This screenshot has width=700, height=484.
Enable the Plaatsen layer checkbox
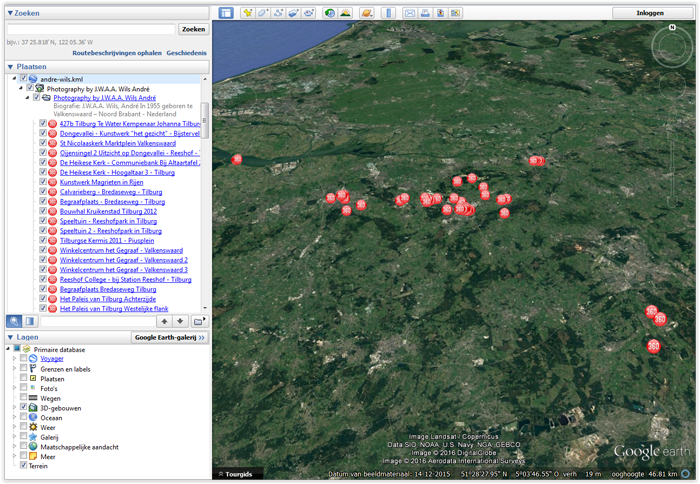click(24, 378)
